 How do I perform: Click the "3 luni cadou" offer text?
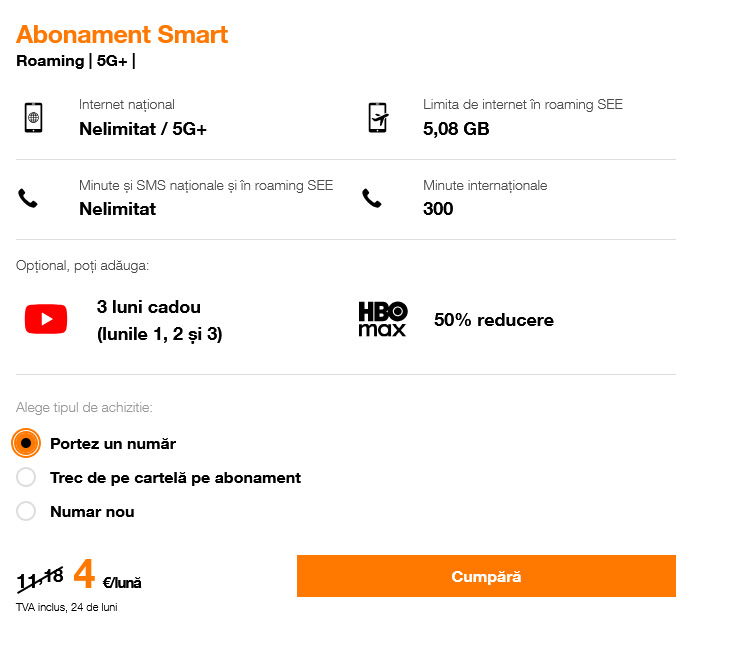[149, 307]
